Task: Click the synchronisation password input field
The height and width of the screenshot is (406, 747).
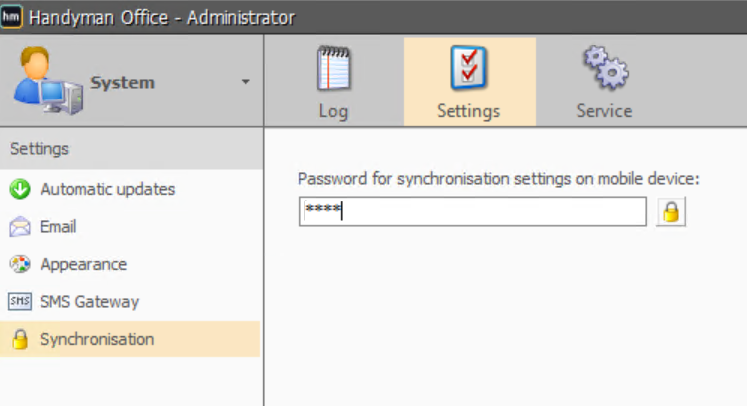Action: pos(473,212)
